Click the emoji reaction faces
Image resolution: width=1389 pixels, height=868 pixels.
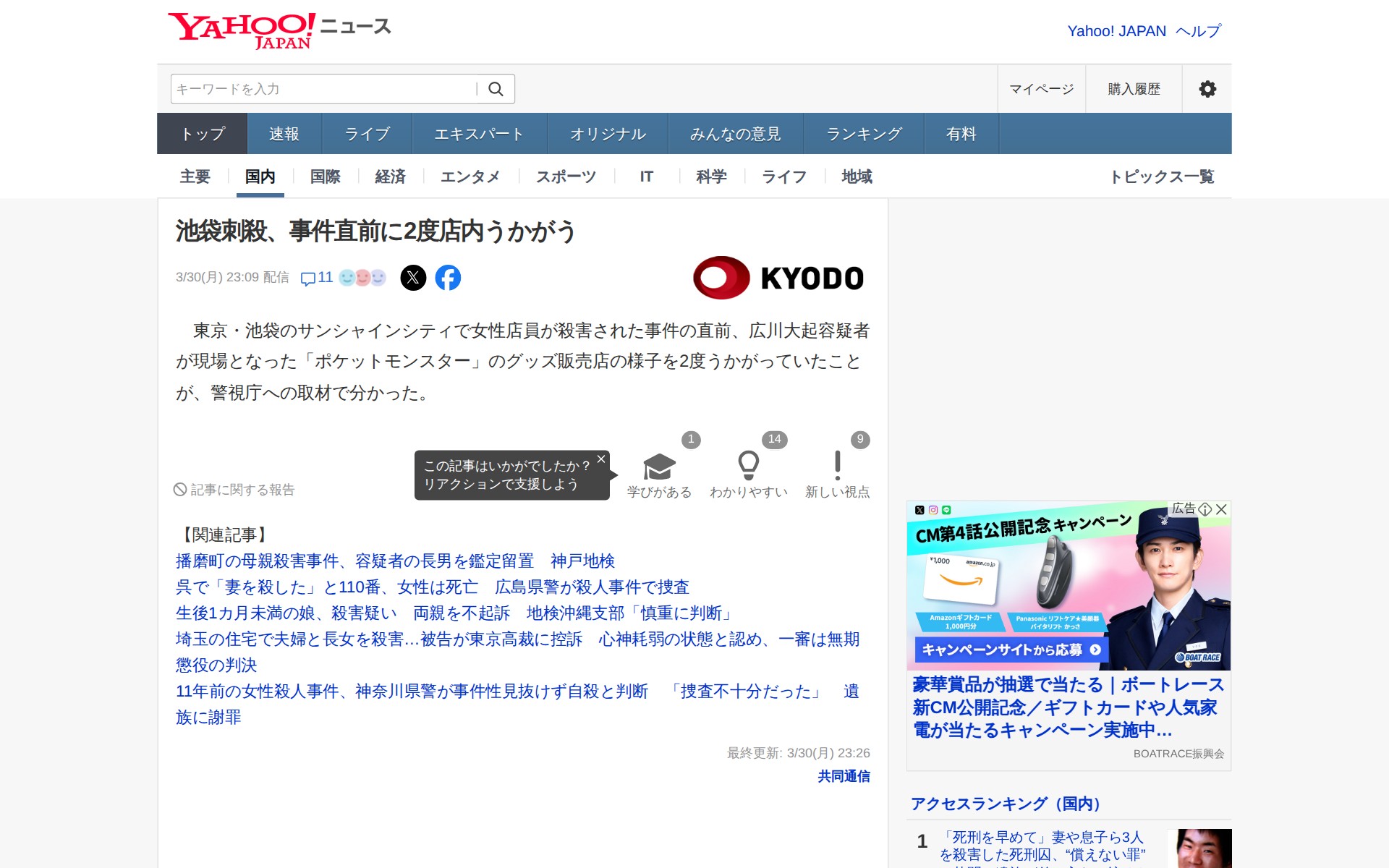pyautogui.click(x=362, y=278)
